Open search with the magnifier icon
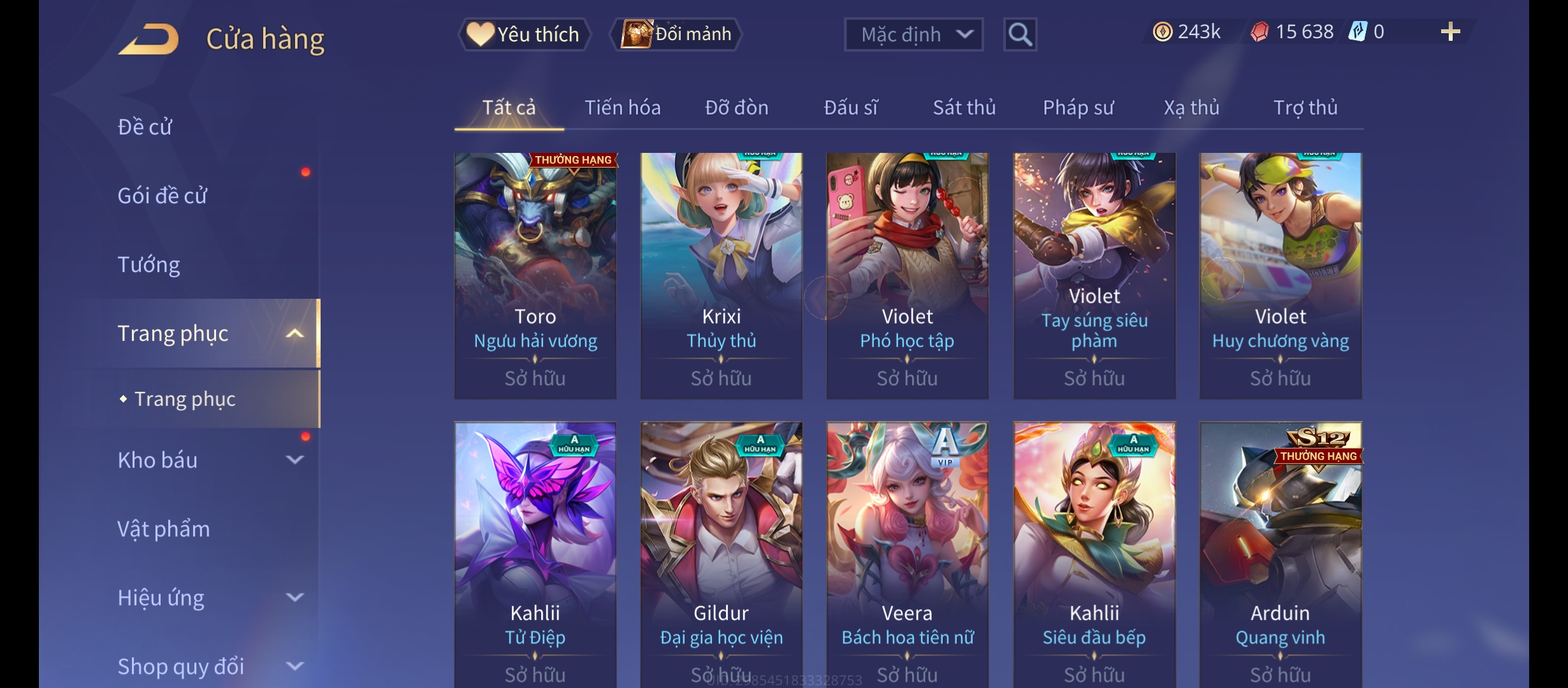Viewport: 1568px width, 688px height. pos(1020,34)
